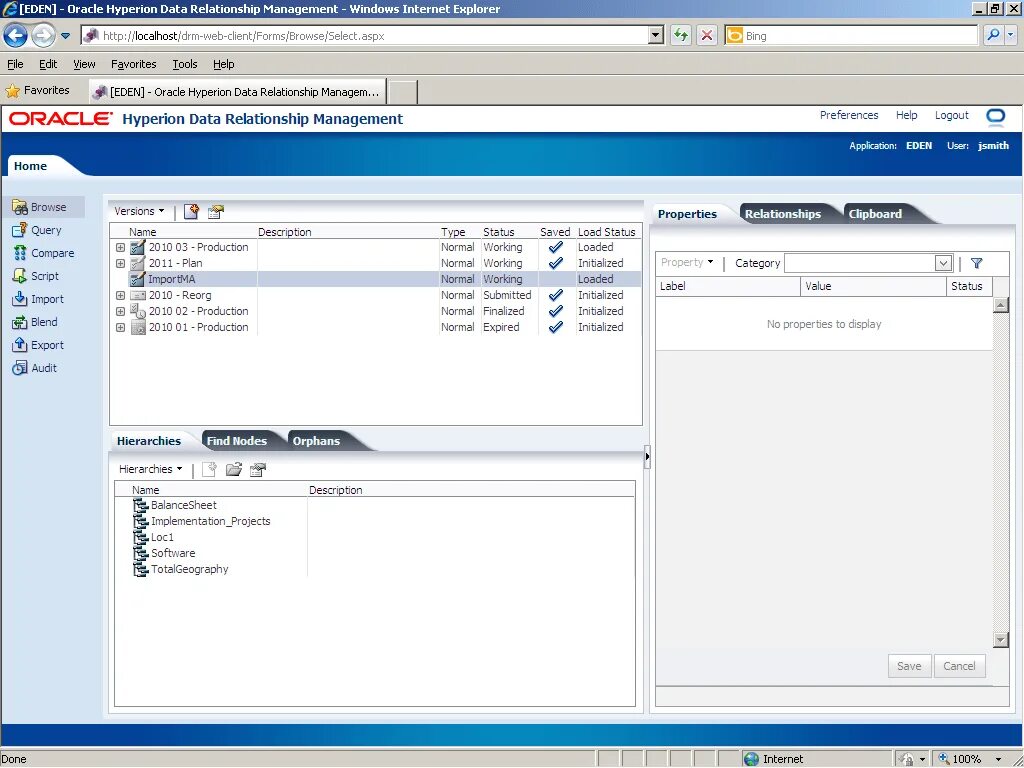Switch to the Find Nodes tab
Viewport: 1024px width, 768px height.
click(x=236, y=441)
